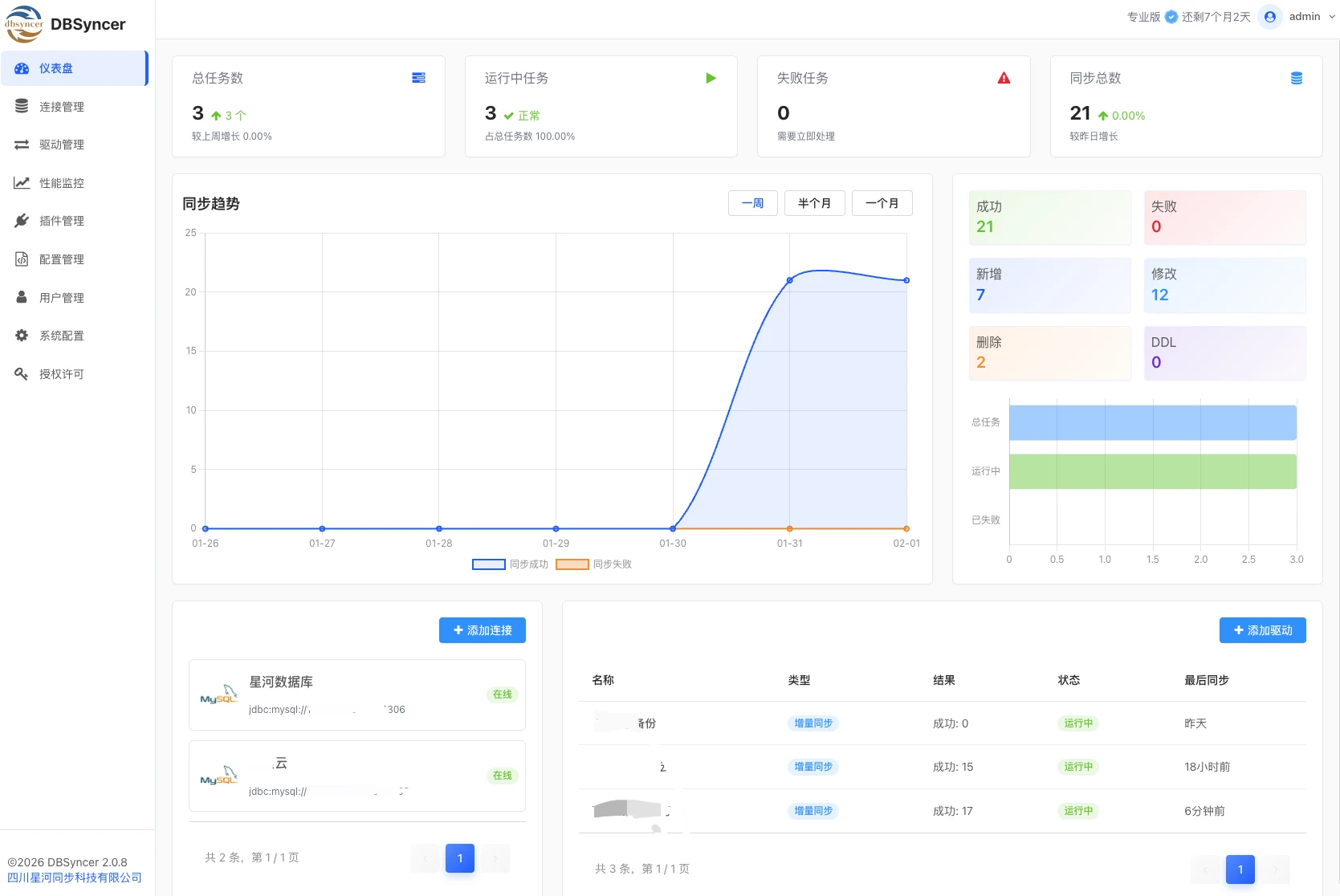Click the 添加连接 button
The image size is (1340, 896).
point(483,630)
